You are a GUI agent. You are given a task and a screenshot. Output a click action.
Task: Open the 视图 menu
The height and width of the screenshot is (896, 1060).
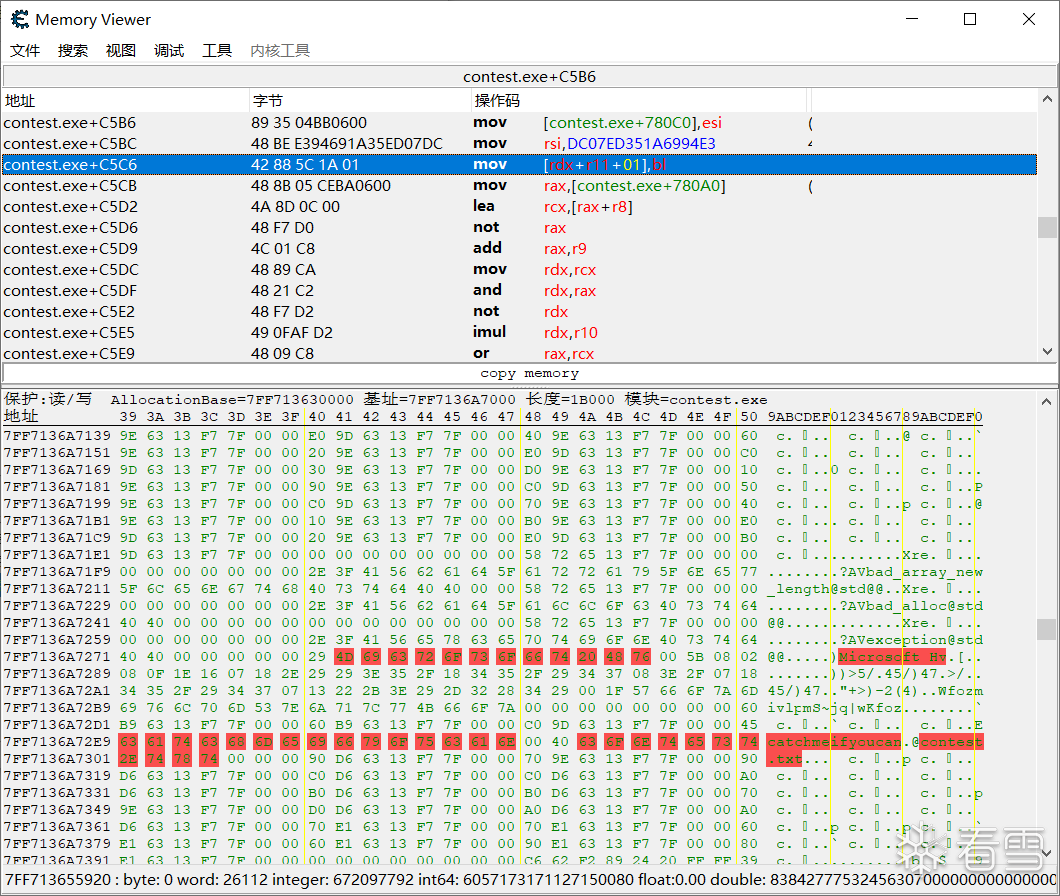[x=120, y=51]
